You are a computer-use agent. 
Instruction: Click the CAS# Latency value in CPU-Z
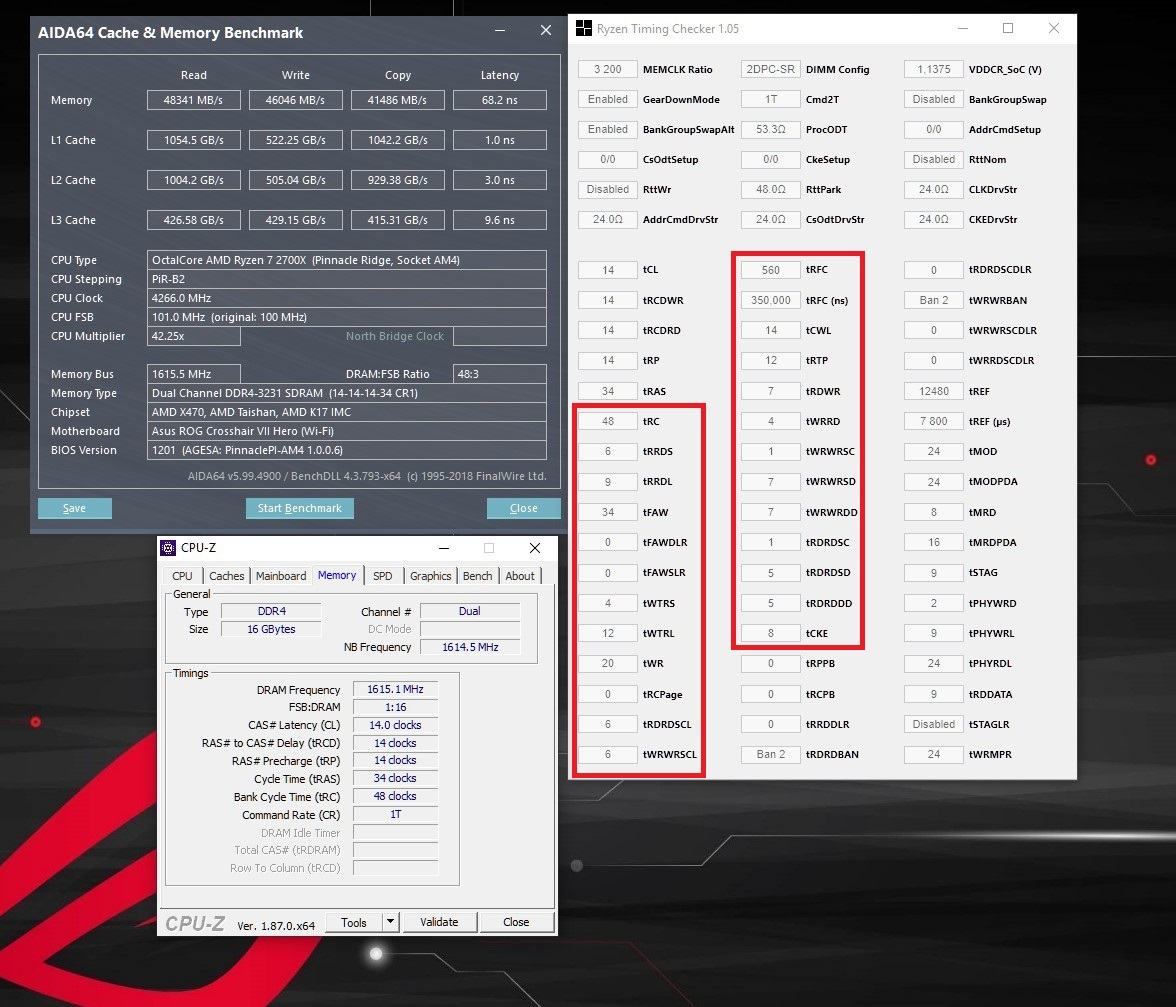click(395, 725)
